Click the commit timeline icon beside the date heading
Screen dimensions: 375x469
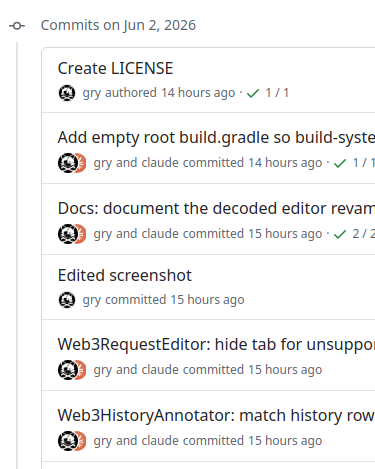[17, 26]
